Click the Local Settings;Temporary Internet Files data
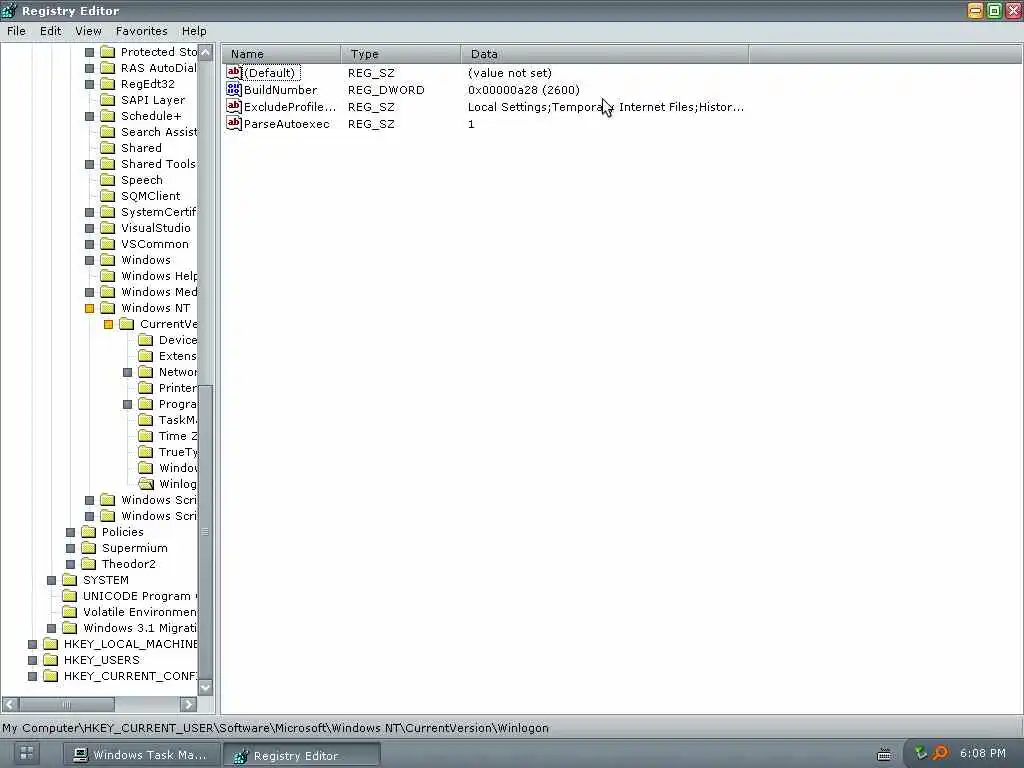 [605, 106]
